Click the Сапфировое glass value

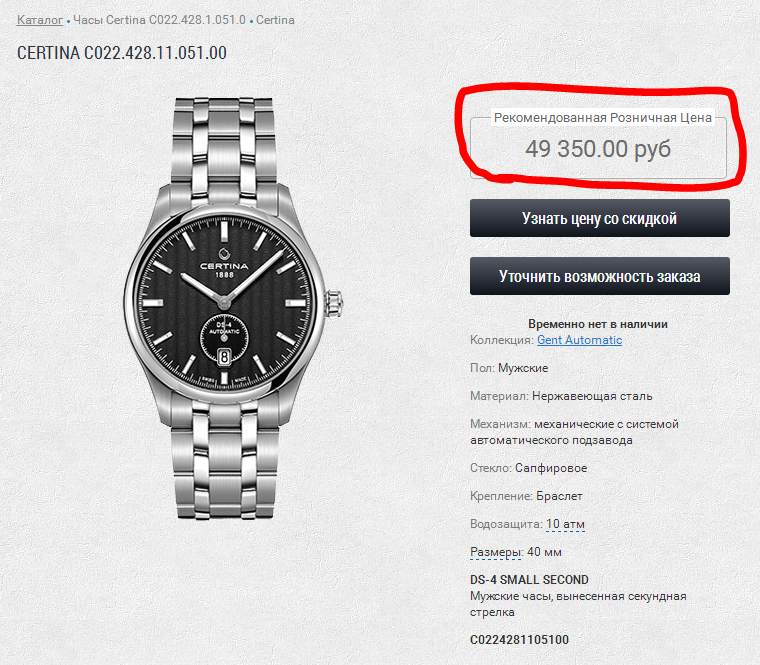[551, 468]
